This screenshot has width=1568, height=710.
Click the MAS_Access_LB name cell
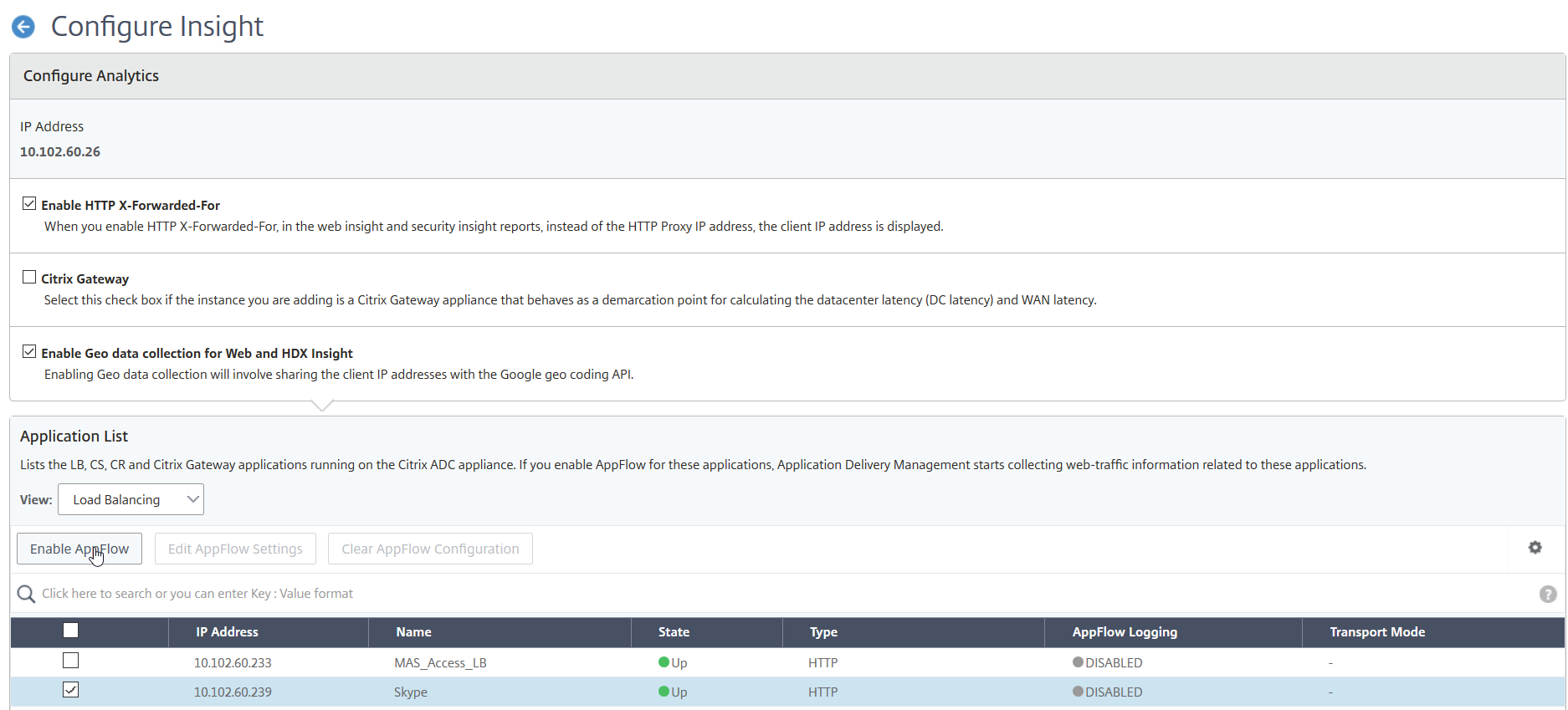point(440,663)
